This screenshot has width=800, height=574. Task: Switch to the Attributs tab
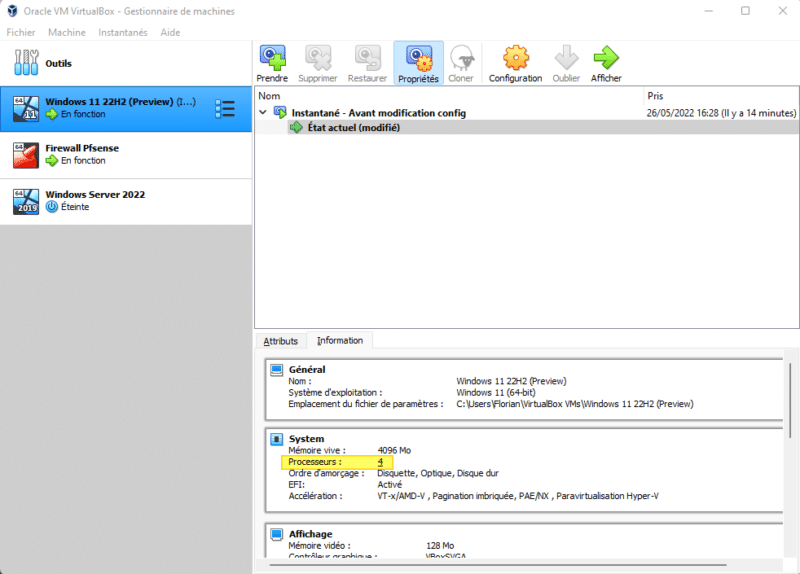pyautogui.click(x=280, y=341)
